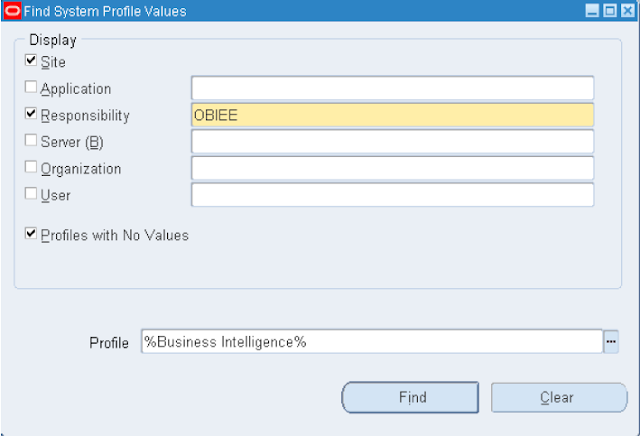This screenshot has height=436, width=640.
Task: Check the Server (B) checkbox
Action: pyautogui.click(x=31, y=141)
